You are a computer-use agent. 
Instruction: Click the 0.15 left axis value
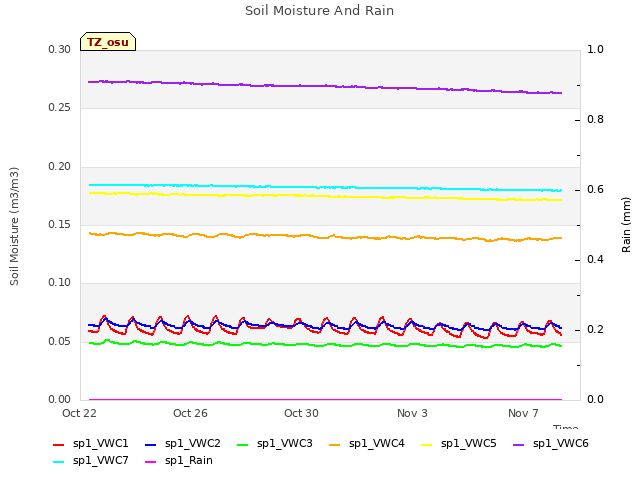click(x=60, y=224)
